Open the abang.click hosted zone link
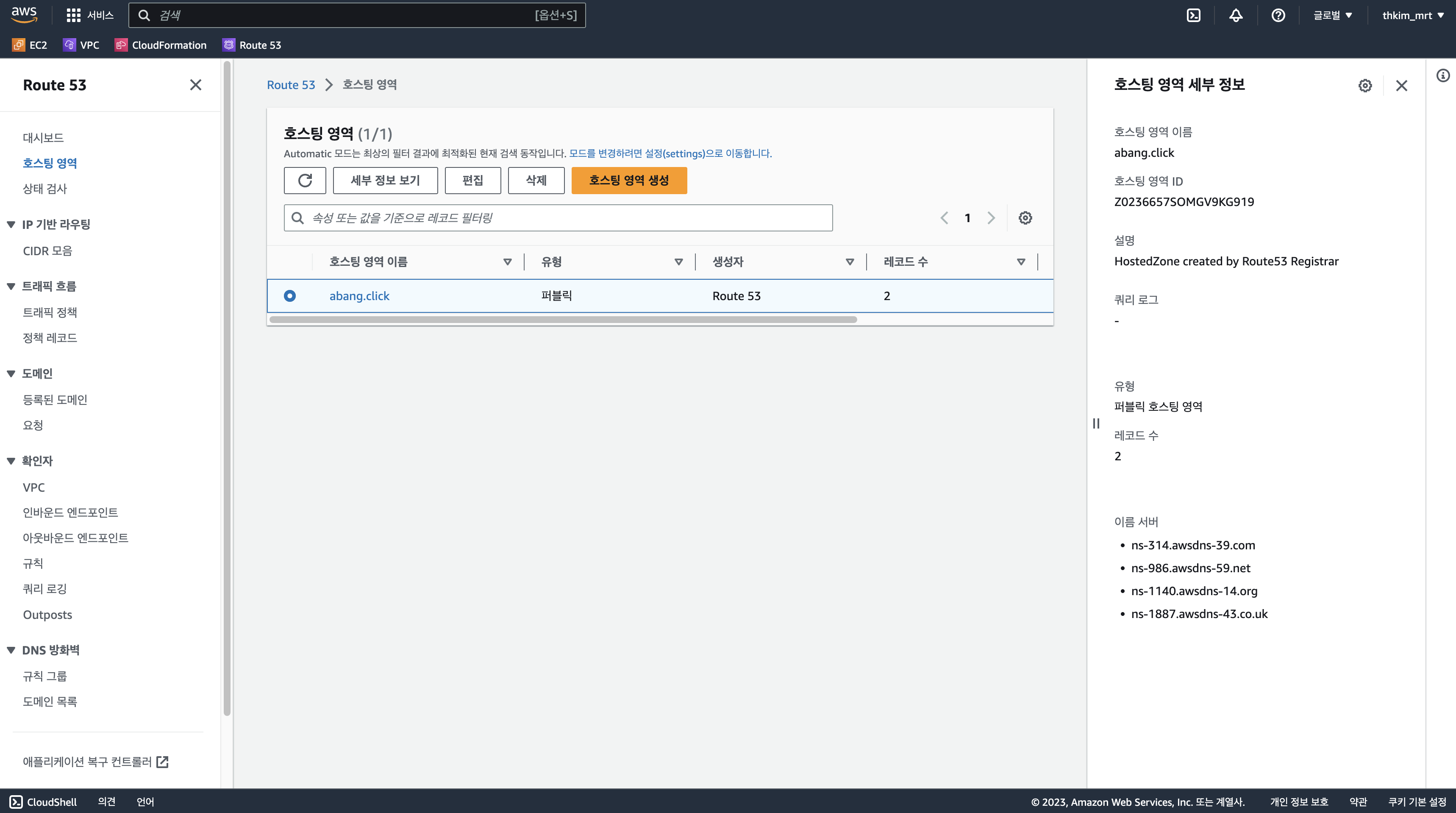This screenshot has width=1456, height=813. [359, 296]
